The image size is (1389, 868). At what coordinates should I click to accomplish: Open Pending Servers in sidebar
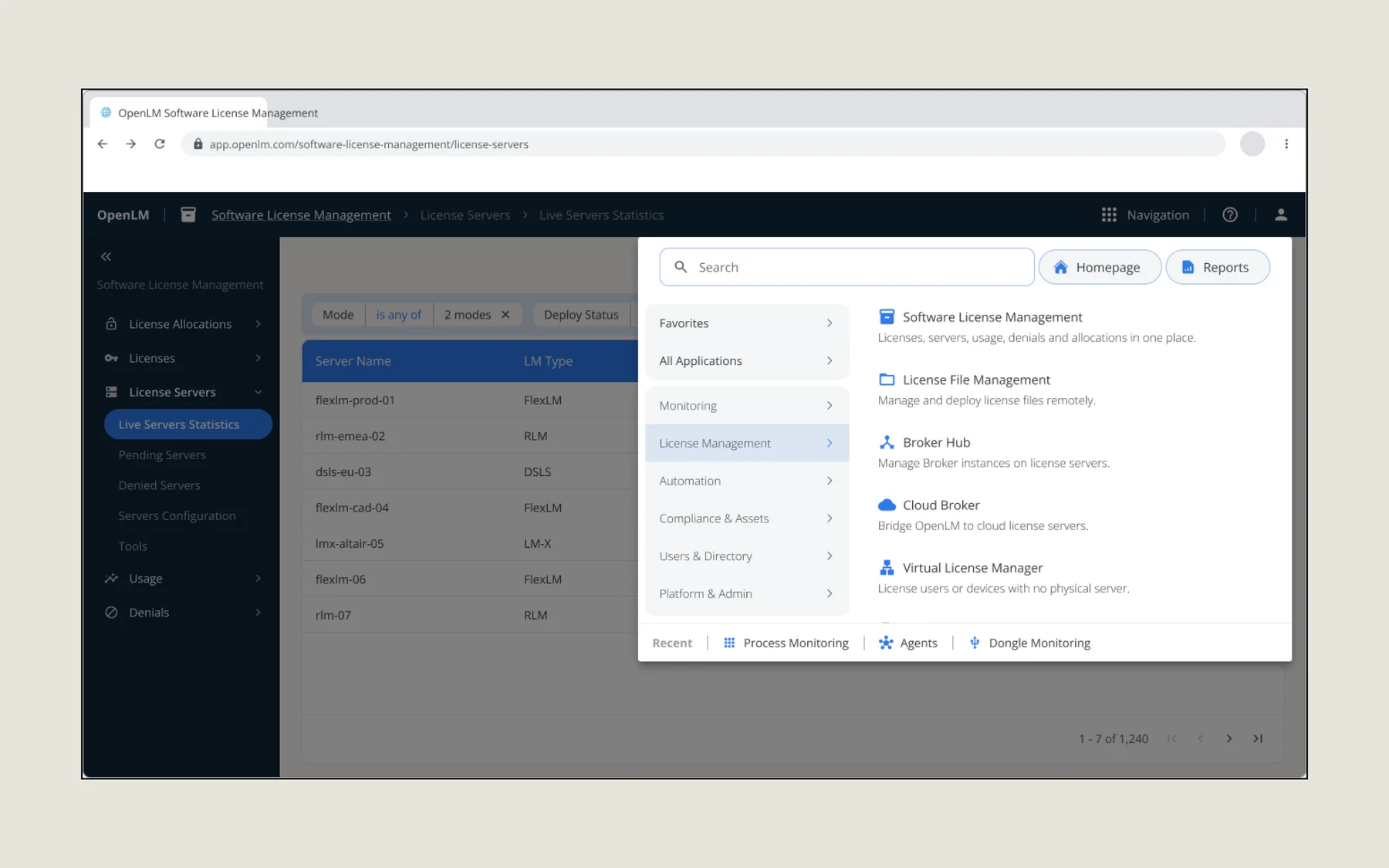coord(162,455)
